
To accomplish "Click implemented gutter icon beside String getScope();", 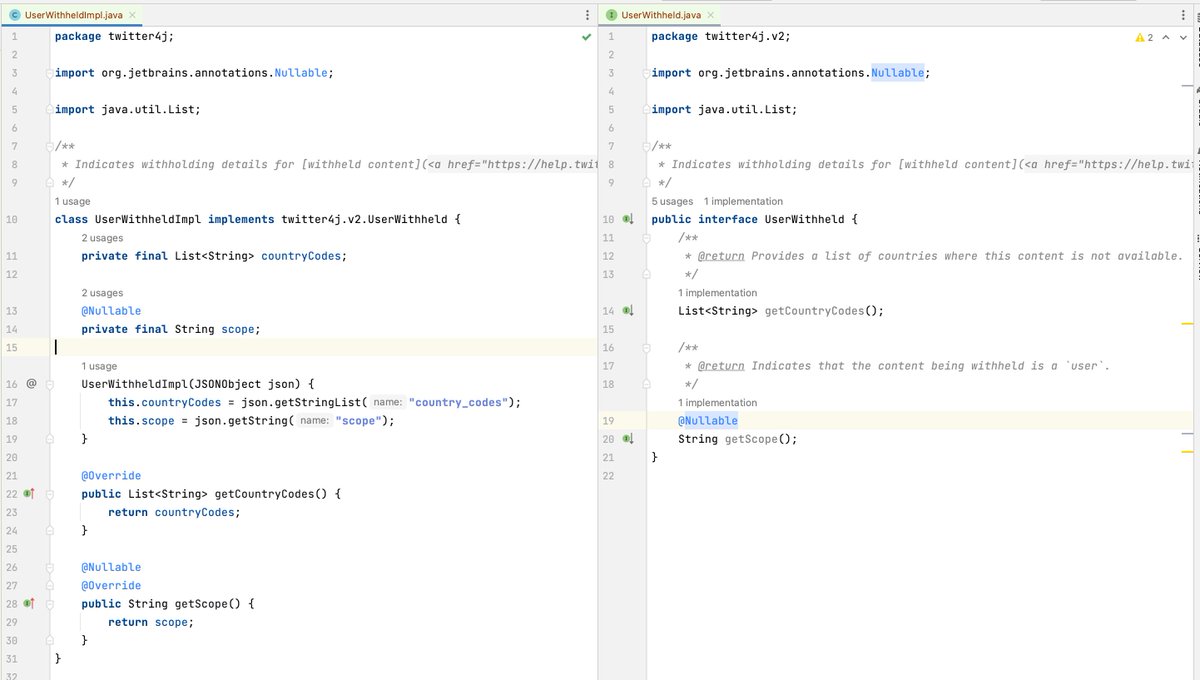I will (628, 439).
